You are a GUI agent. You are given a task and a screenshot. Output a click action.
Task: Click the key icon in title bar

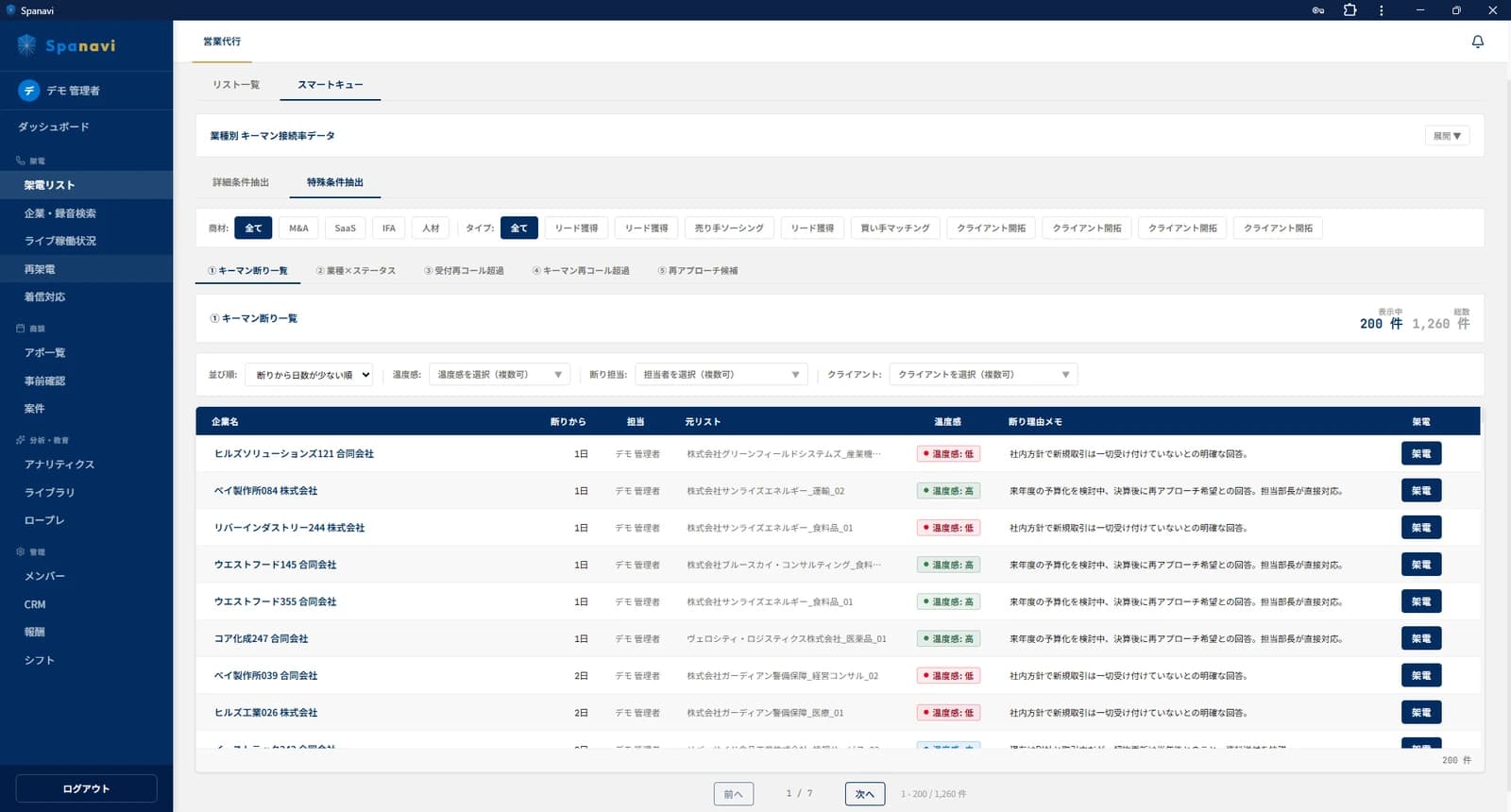(x=1318, y=10)
